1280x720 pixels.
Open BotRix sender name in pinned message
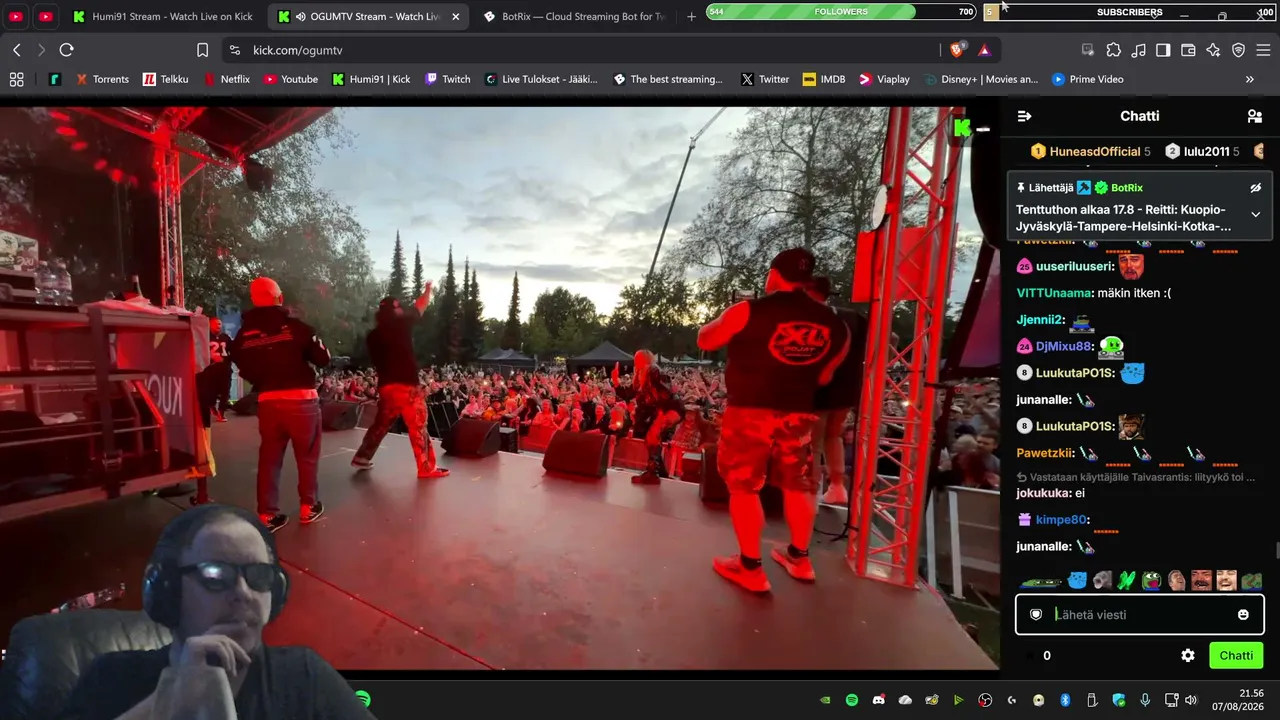click(x=1126, y=188)
